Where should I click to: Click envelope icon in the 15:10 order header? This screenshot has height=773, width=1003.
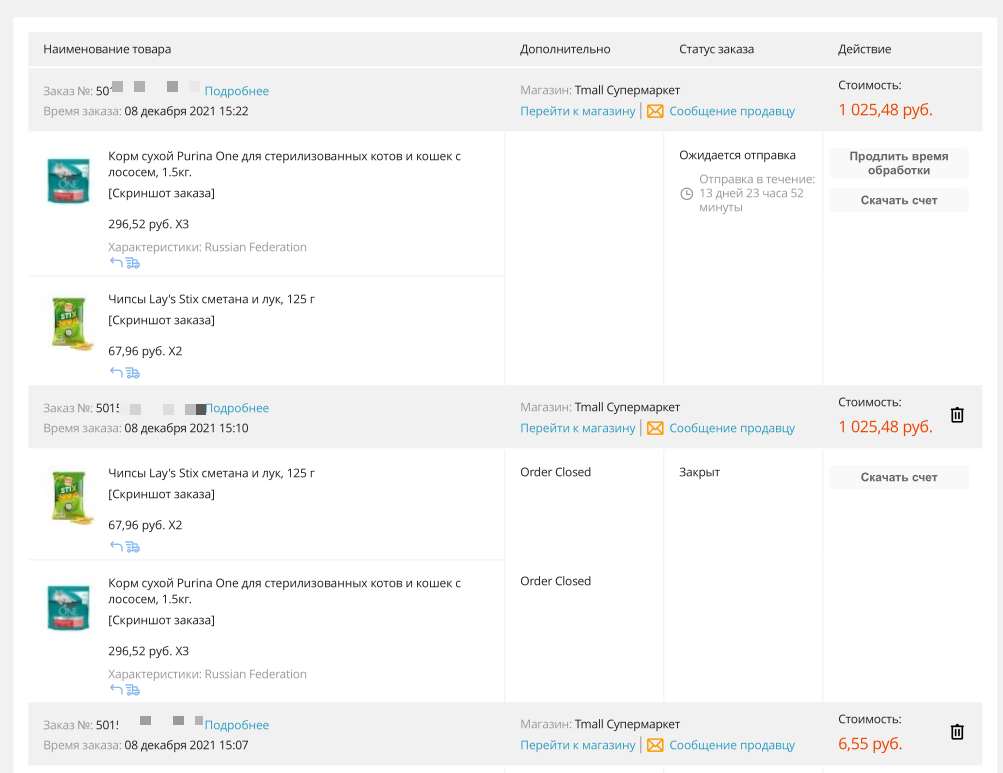pos(655,428)
